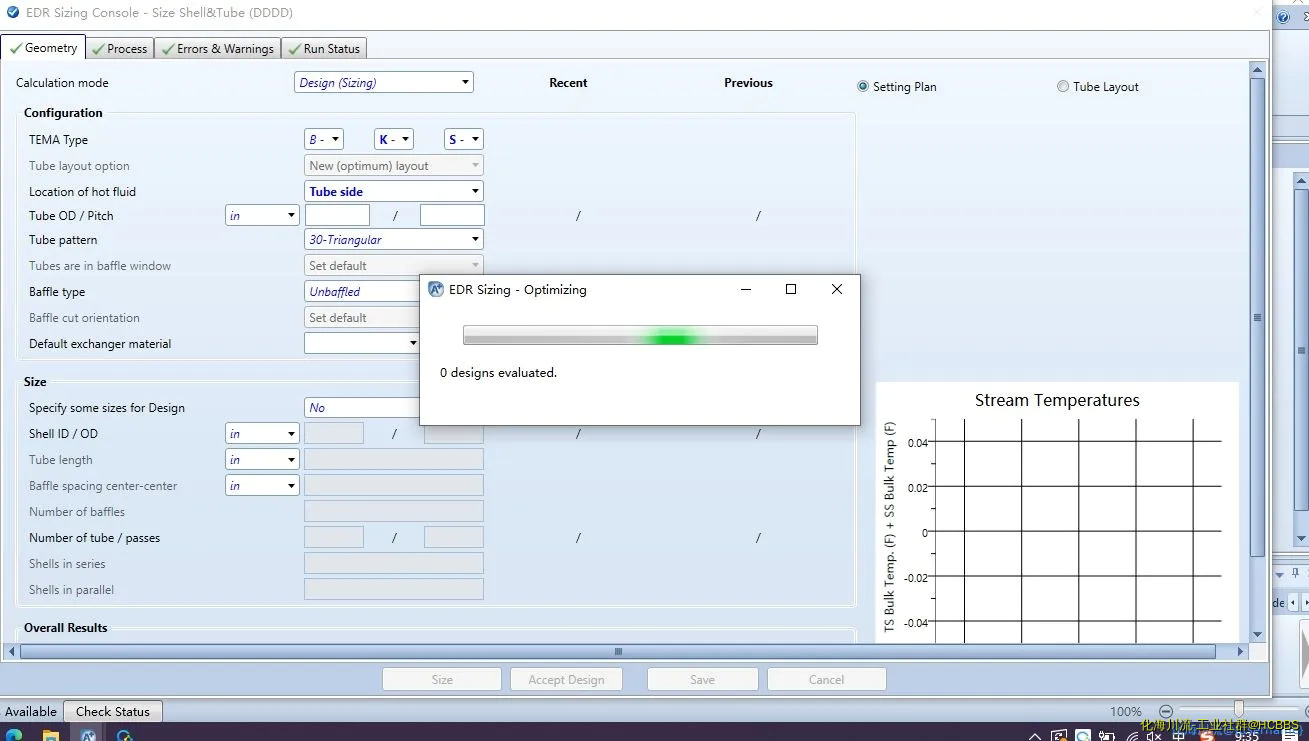Click the Size button
The height and width of the screenshot is (741, 1309).
pos(442,679)
